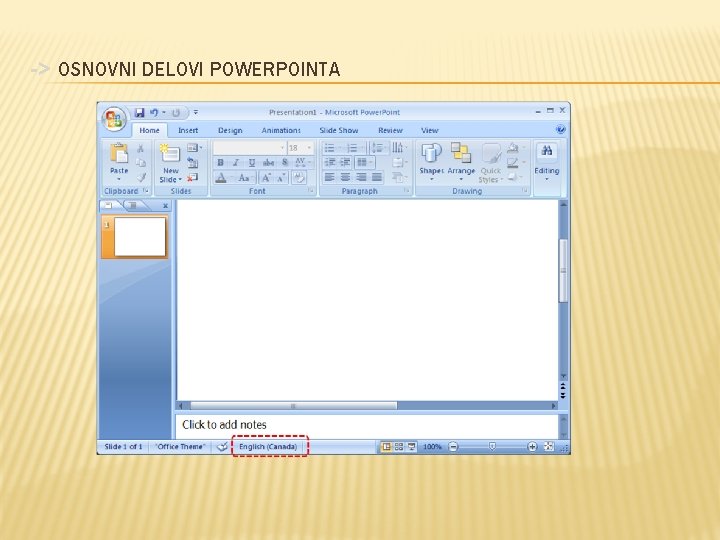
Task: Click the Delete slide icon
Action: 193,177
